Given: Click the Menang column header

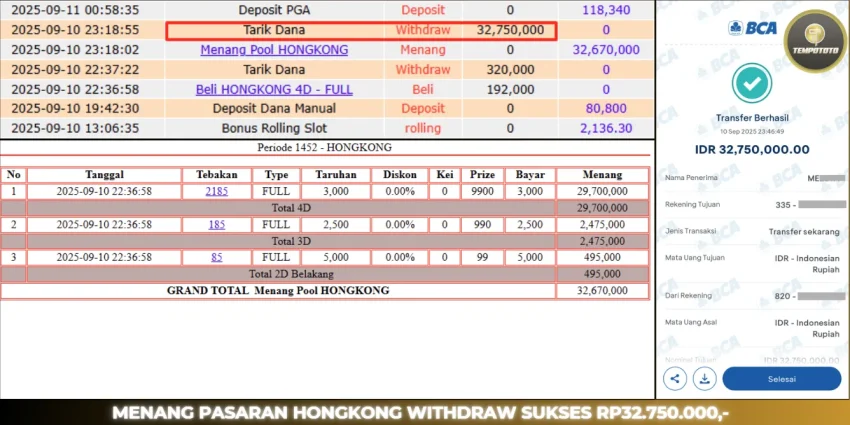Looking at the screenshot, I should pyautogui.click(x=602, y=175).
